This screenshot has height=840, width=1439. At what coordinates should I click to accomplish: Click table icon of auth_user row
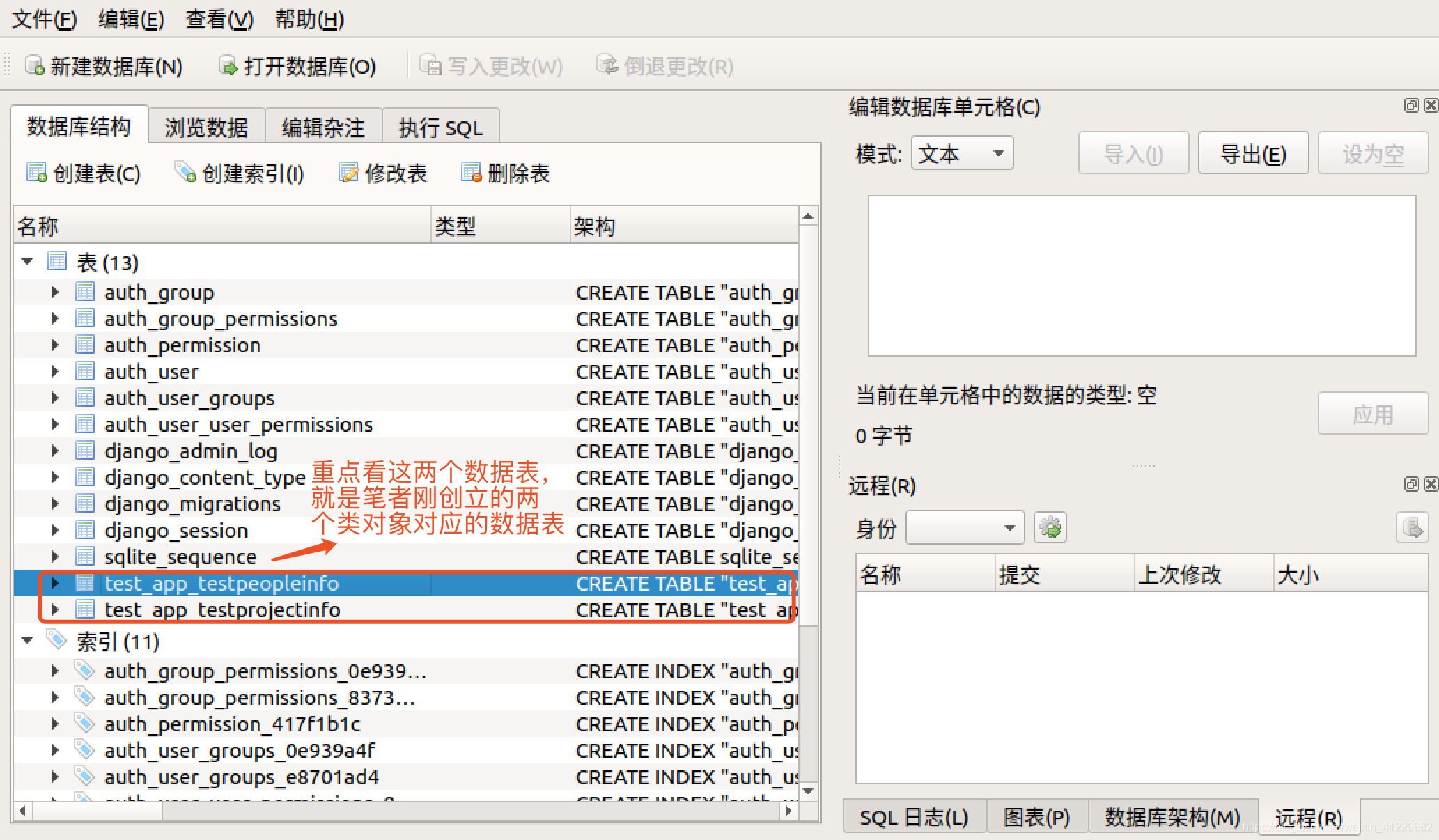click(85, 371)
